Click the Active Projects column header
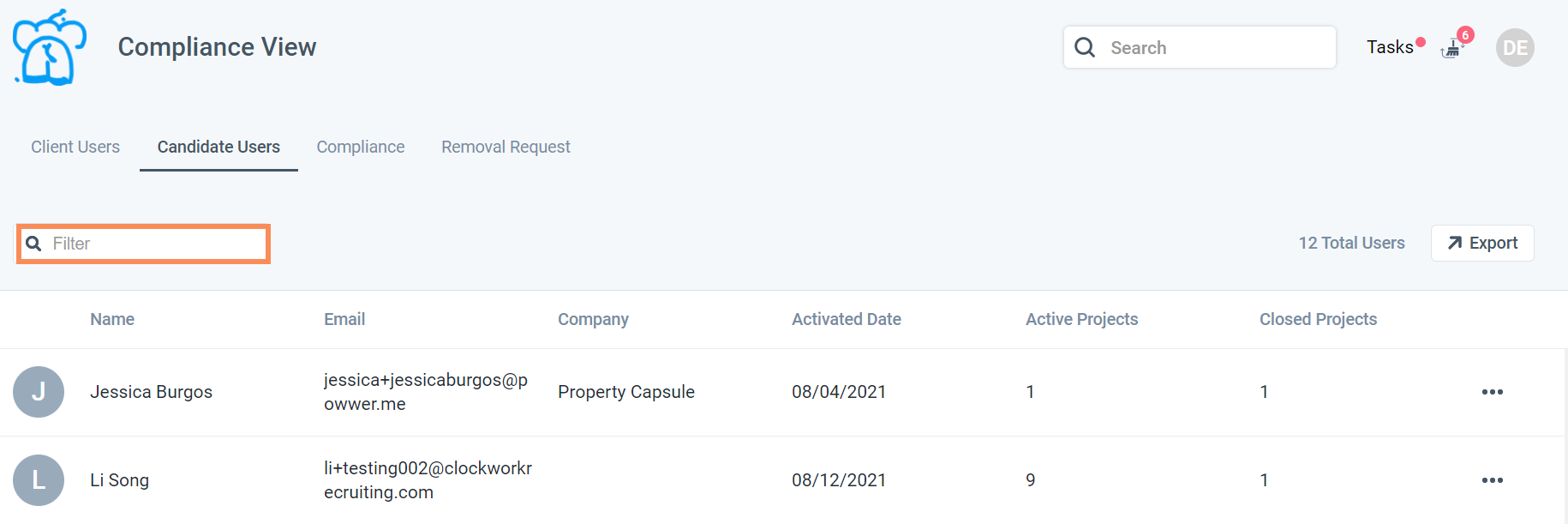Viewport: 1568px width, 524px height. [1081, 319]
